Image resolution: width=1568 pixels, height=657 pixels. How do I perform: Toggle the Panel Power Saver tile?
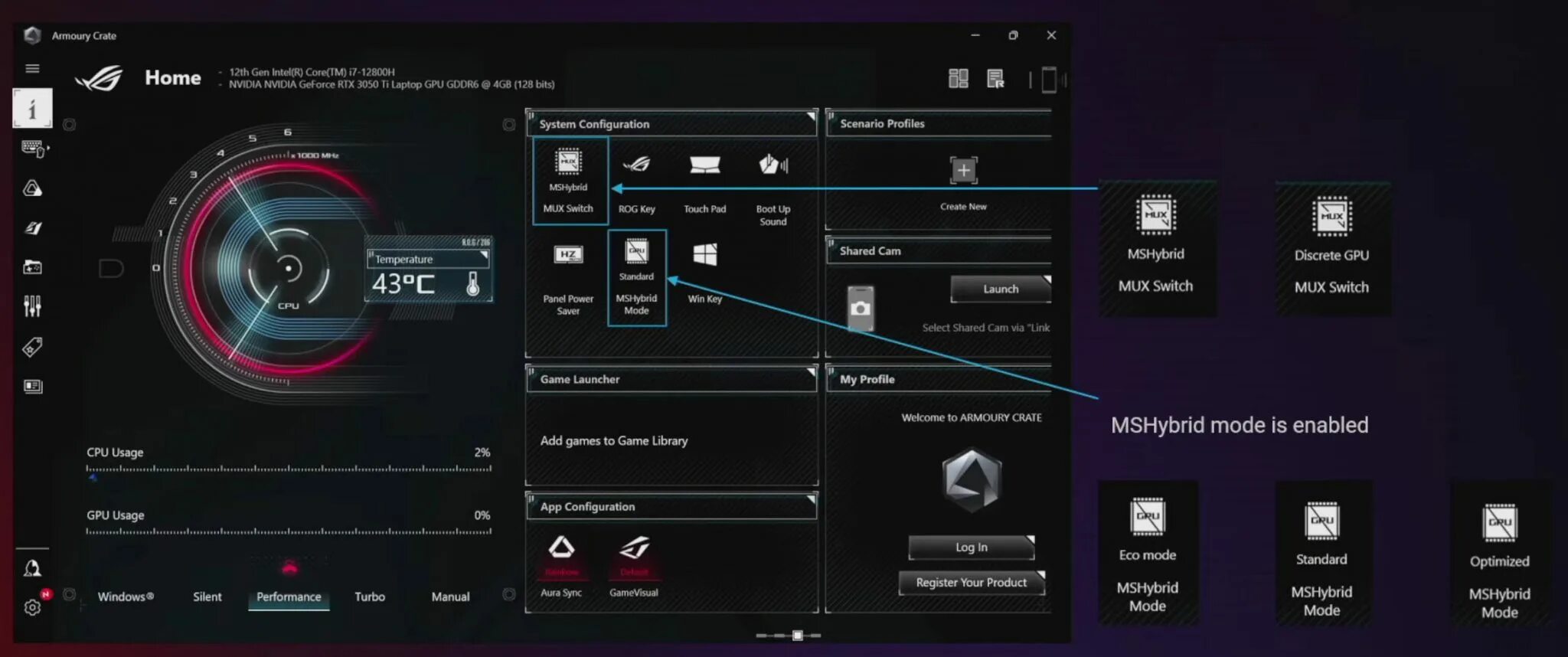[568, 279]
